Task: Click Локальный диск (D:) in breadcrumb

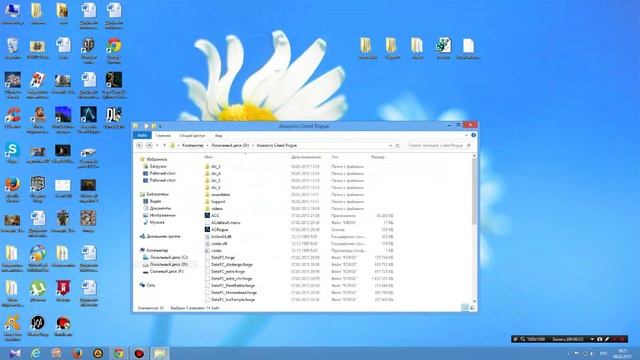Action: point(230,145)
